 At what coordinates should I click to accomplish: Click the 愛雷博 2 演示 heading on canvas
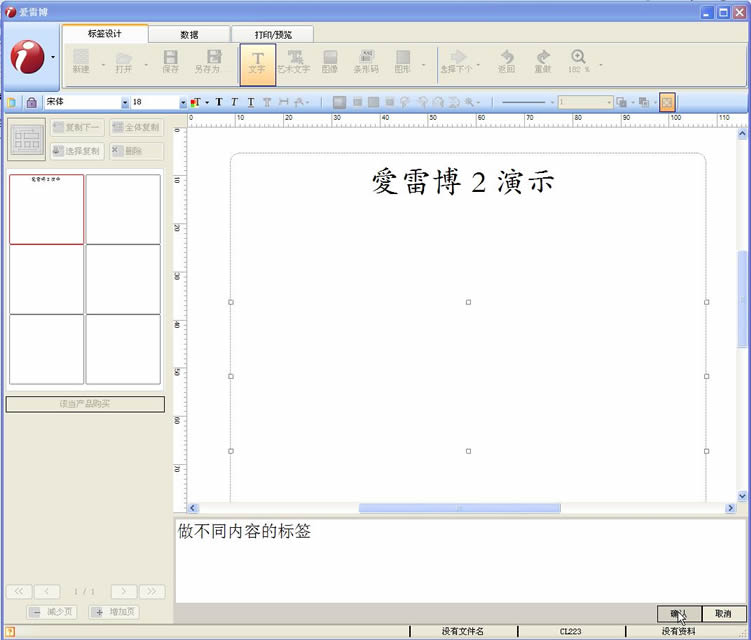pos(463,182)
